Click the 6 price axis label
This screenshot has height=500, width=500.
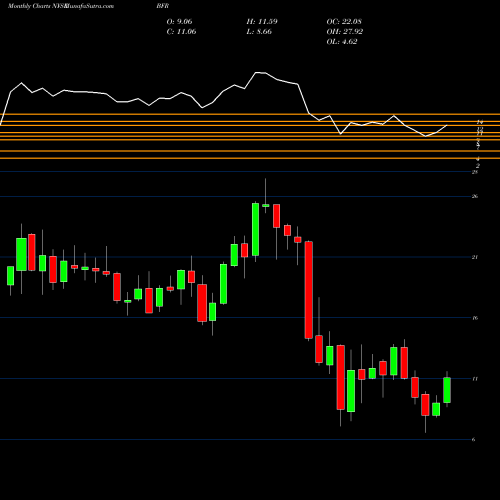(474, 439)
